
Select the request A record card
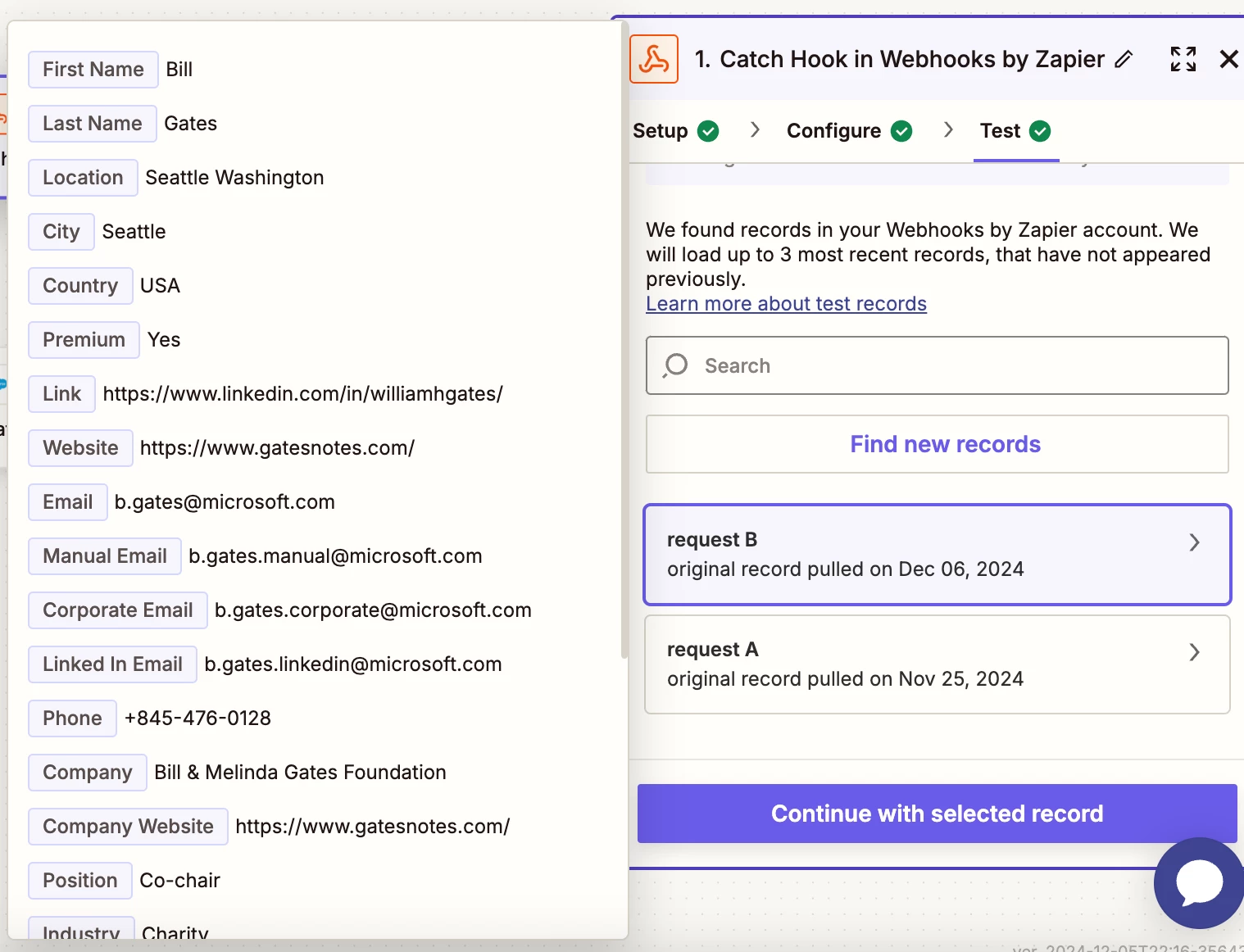coord(938,664)
